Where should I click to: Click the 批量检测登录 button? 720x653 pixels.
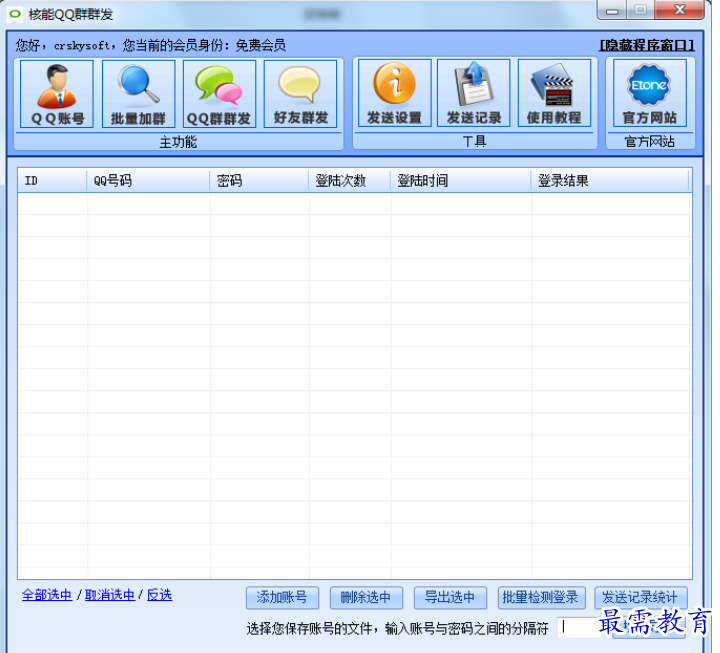click(541, 597)
